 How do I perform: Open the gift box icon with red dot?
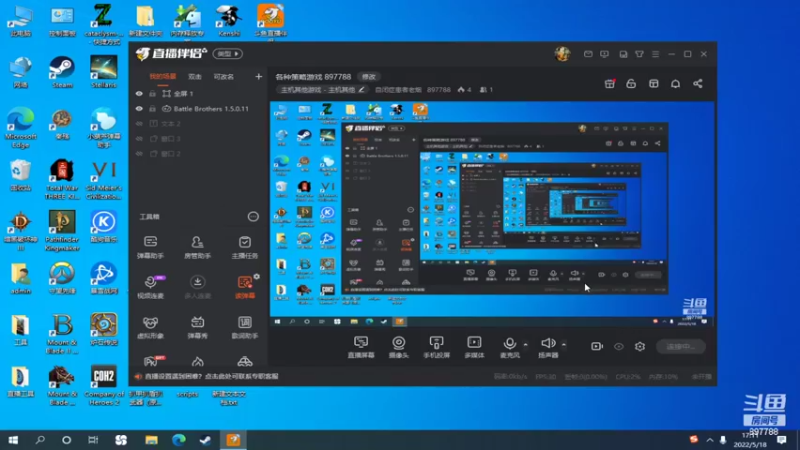pyautogui.click(x=610, y=84)
